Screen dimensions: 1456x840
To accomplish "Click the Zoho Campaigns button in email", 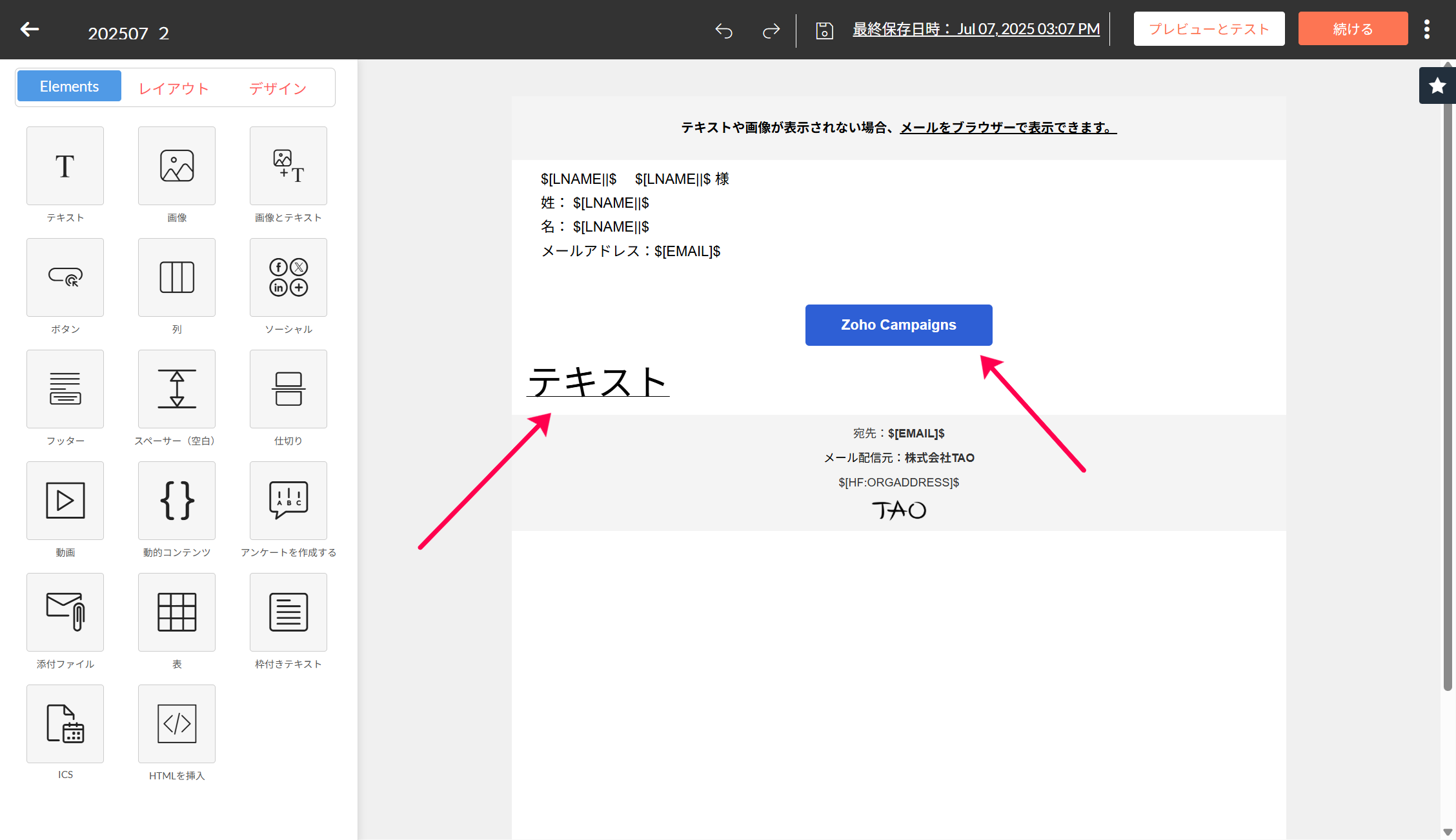I will [x=898, y=325].
